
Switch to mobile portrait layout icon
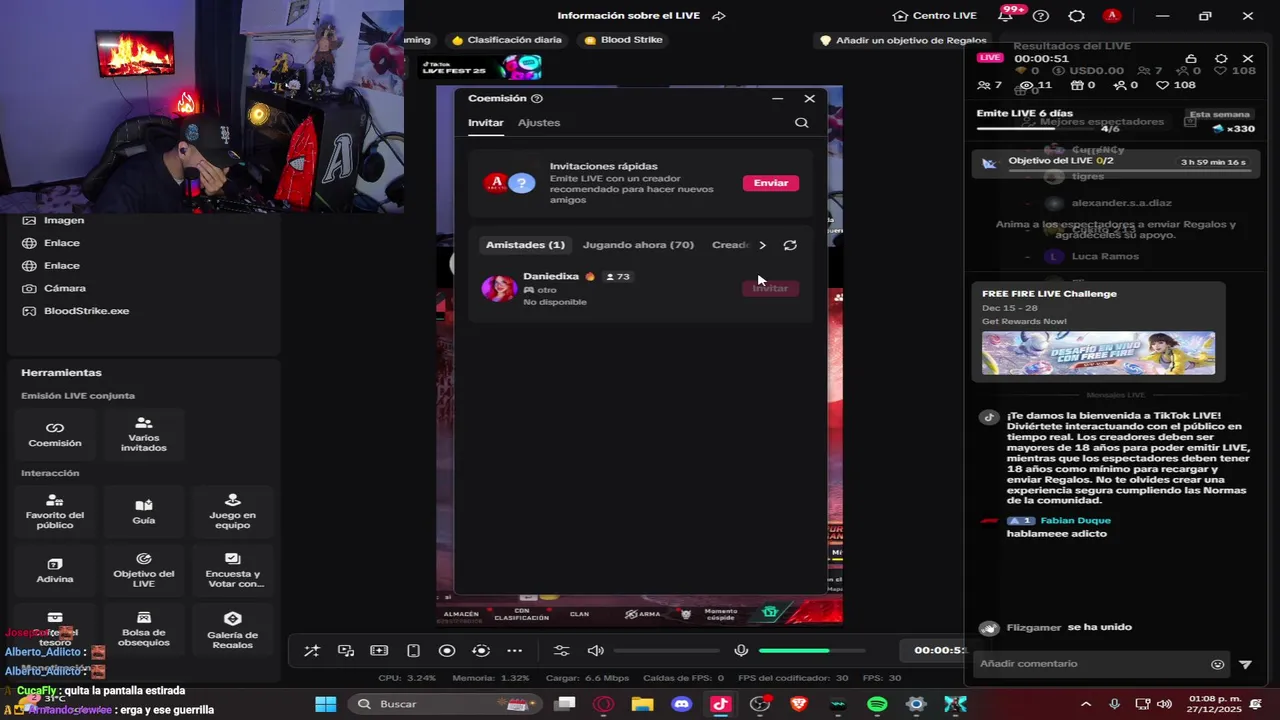tap(413, 651)
